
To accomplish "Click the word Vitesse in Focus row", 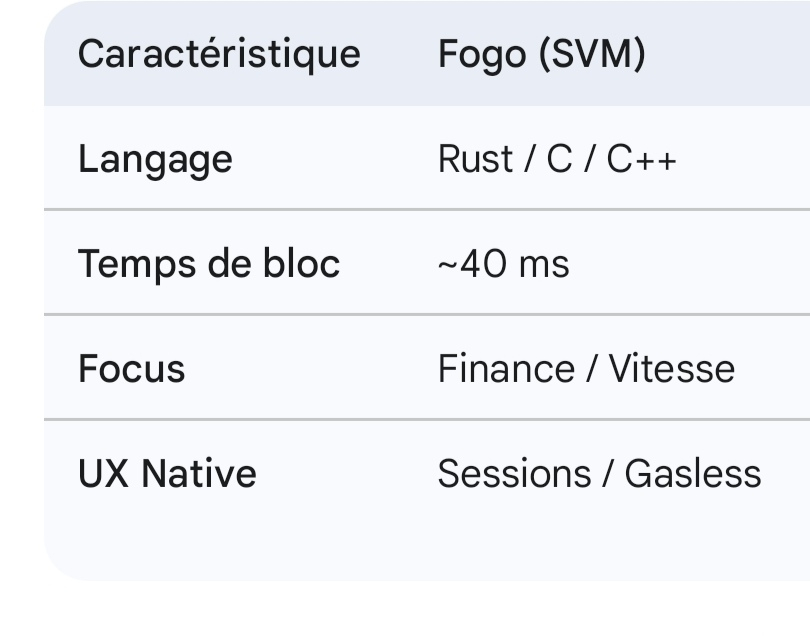I will tap(672, 369).
